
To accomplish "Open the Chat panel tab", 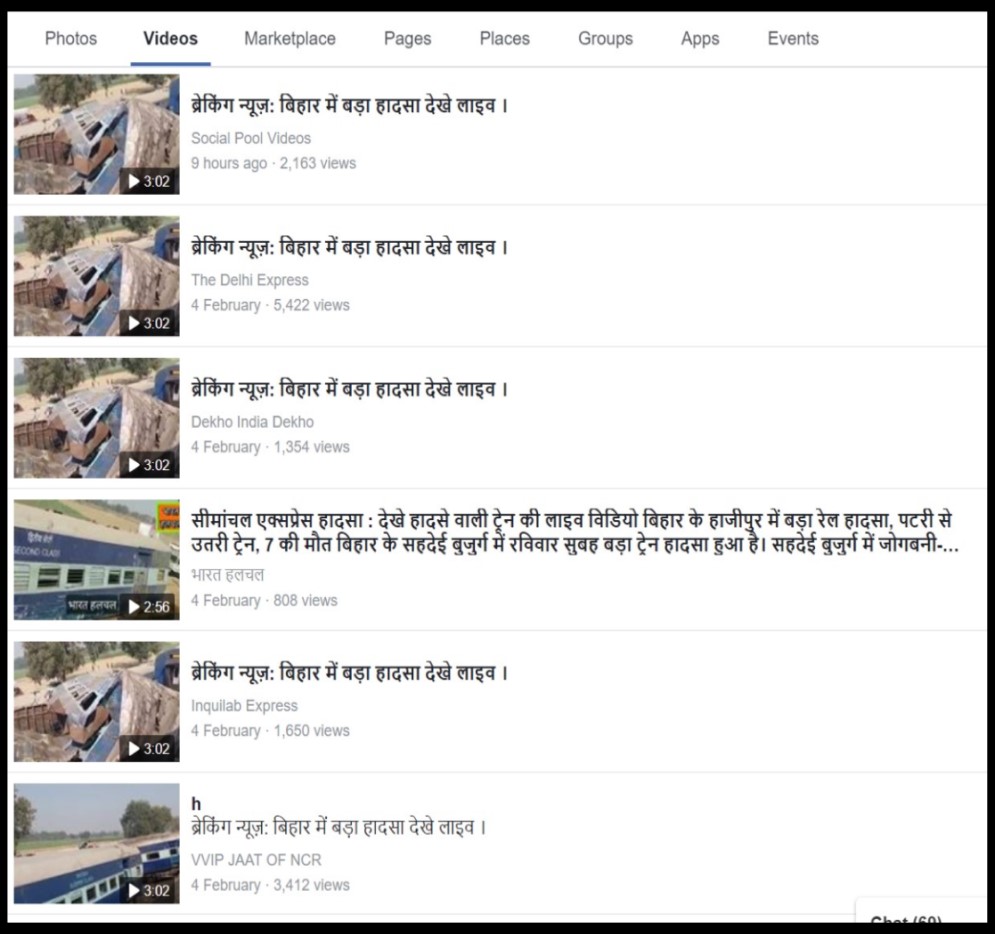I will [x=920, y=911].
